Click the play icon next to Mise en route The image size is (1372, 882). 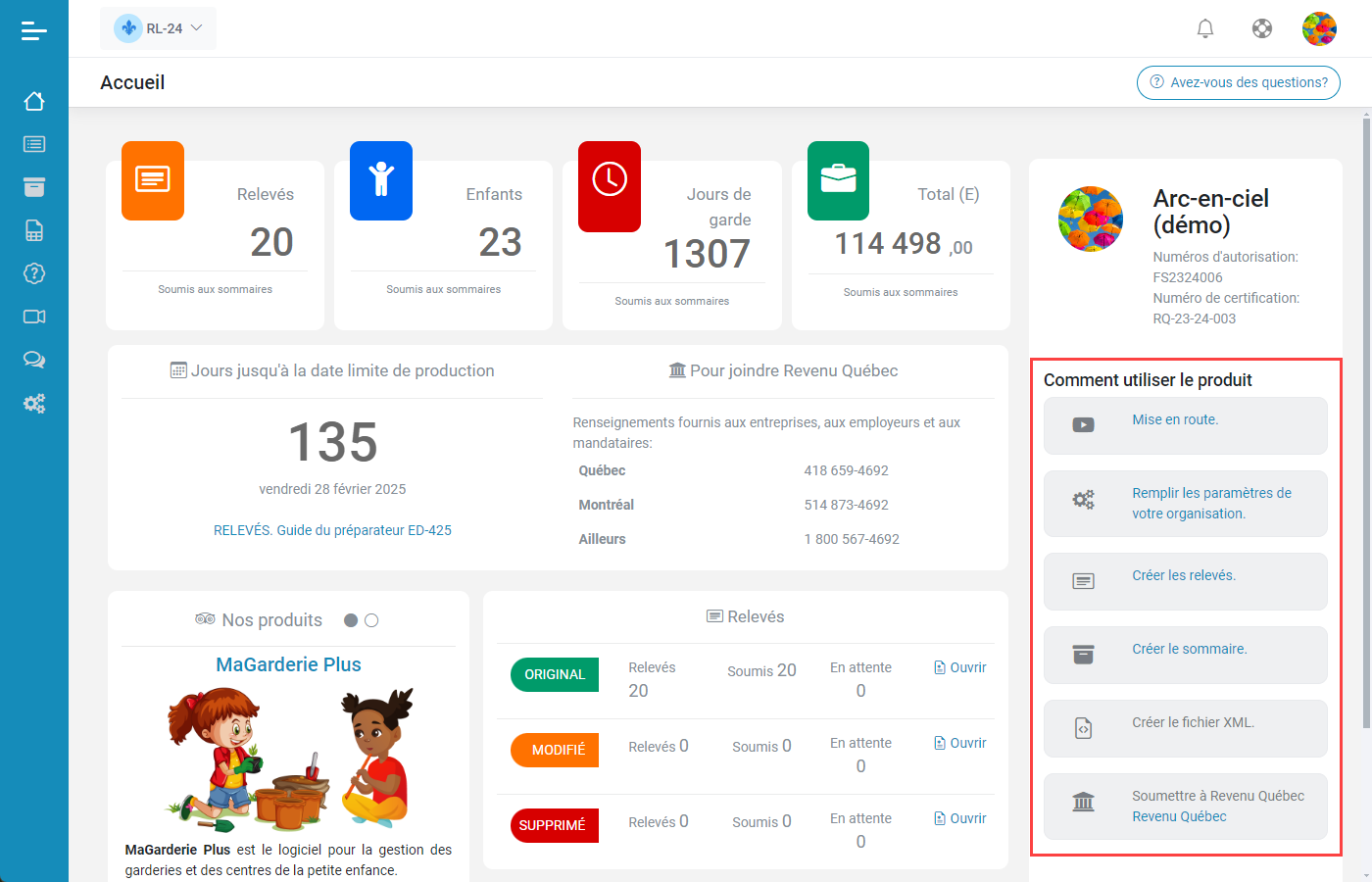(x=1082, y=424)
